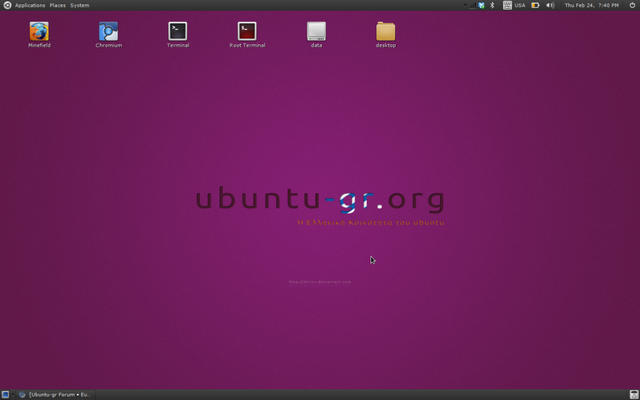Screen dimensions: 640x400
Task: Open the battery status indicator
Action: click(x=535, y=5)
